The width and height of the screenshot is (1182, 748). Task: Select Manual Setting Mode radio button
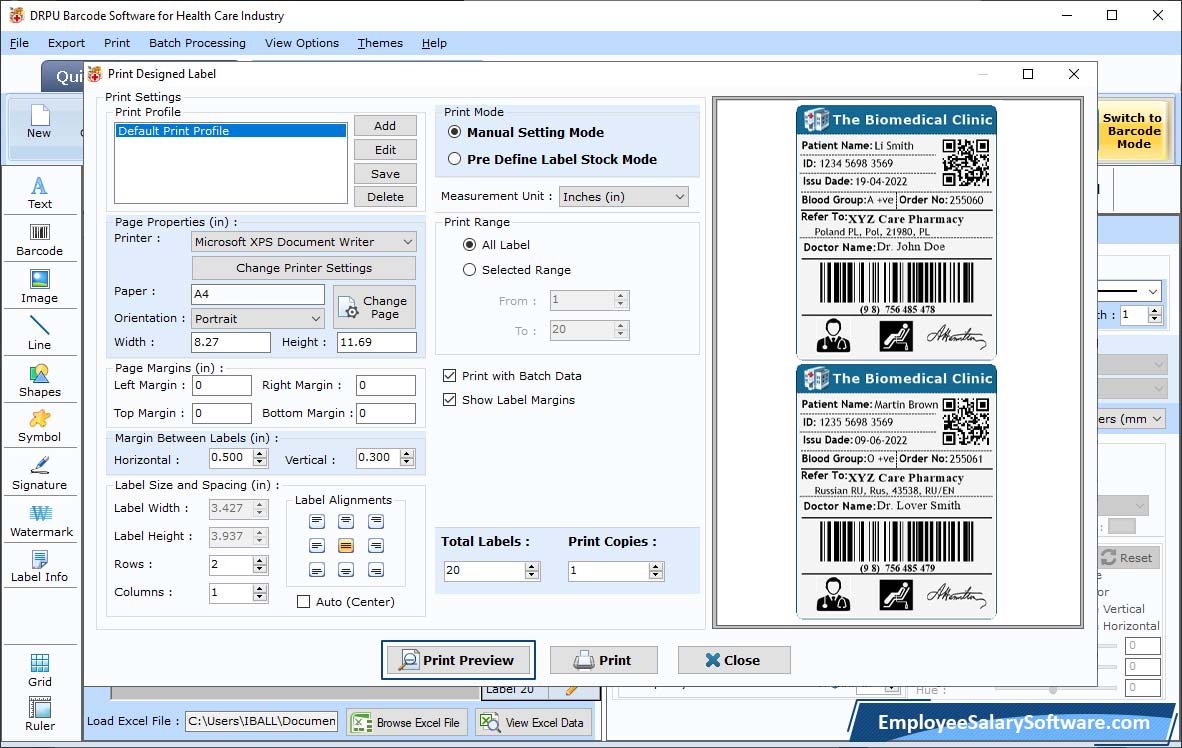click(455, 132)
